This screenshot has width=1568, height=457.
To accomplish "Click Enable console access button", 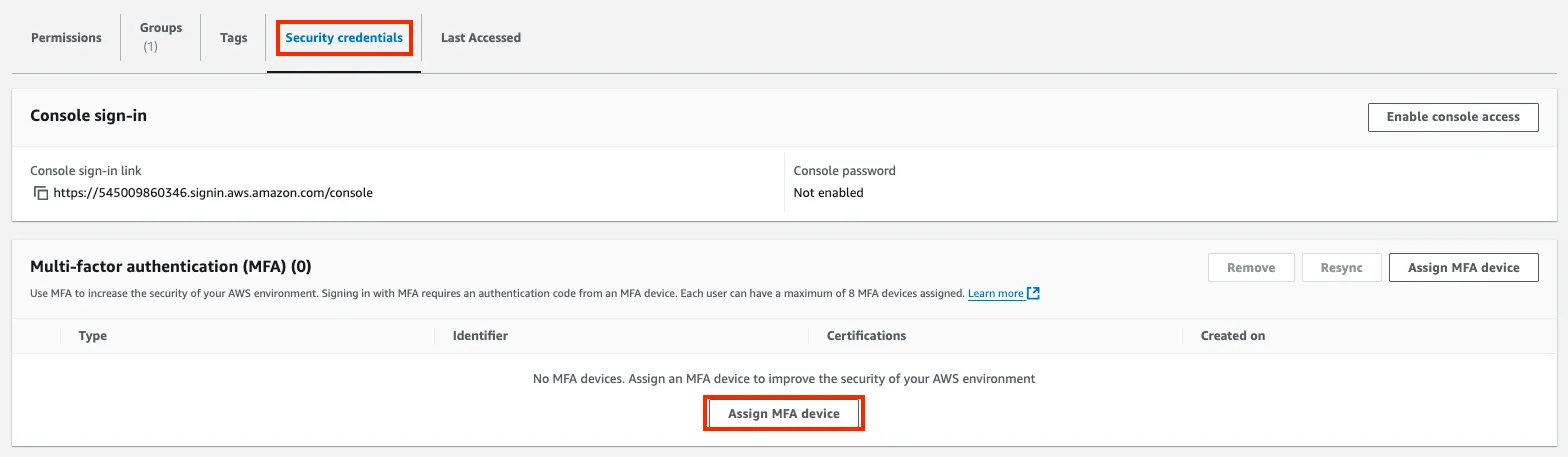I will (1453, 117).
